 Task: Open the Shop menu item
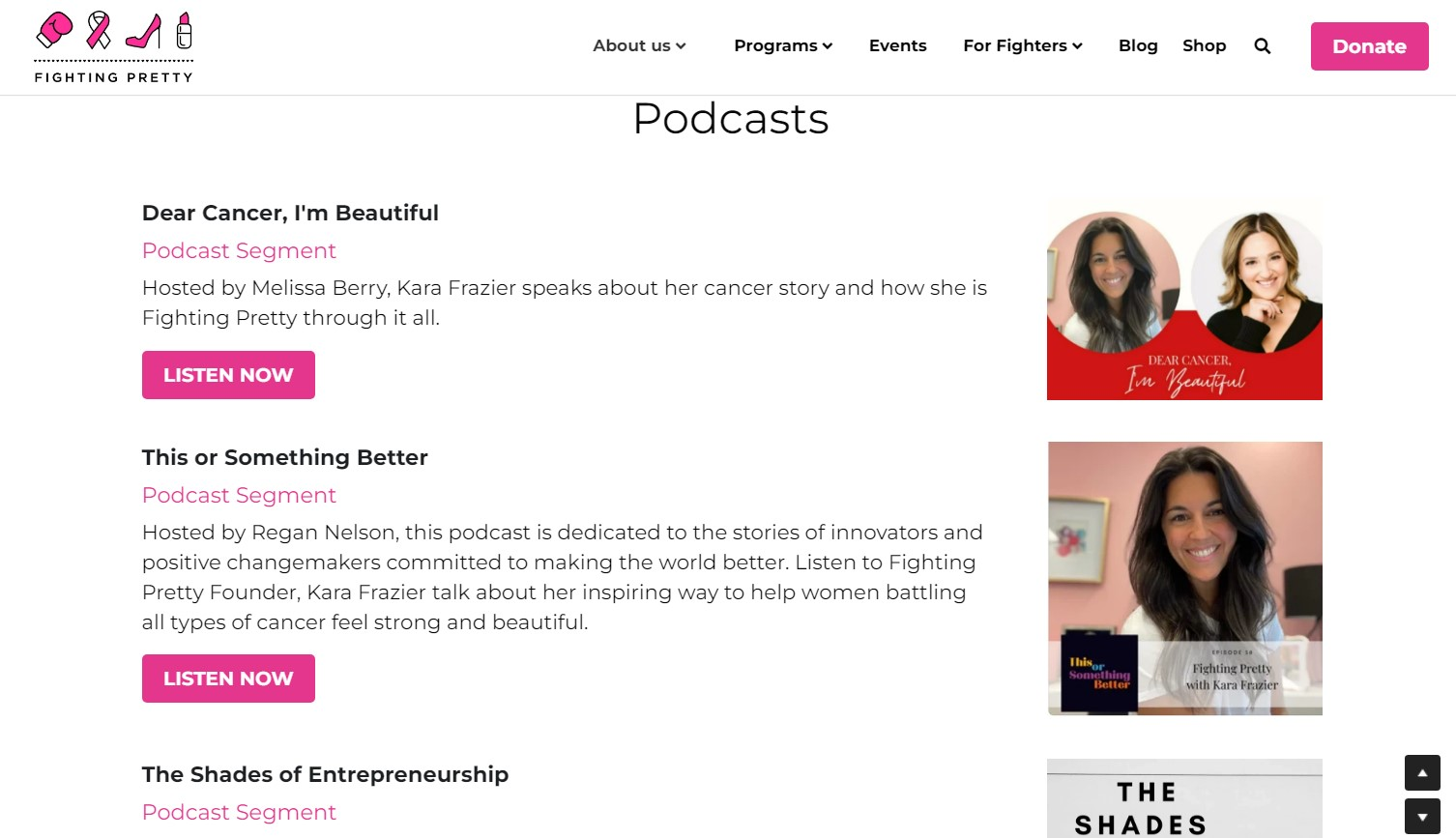tap(1204, 45)
